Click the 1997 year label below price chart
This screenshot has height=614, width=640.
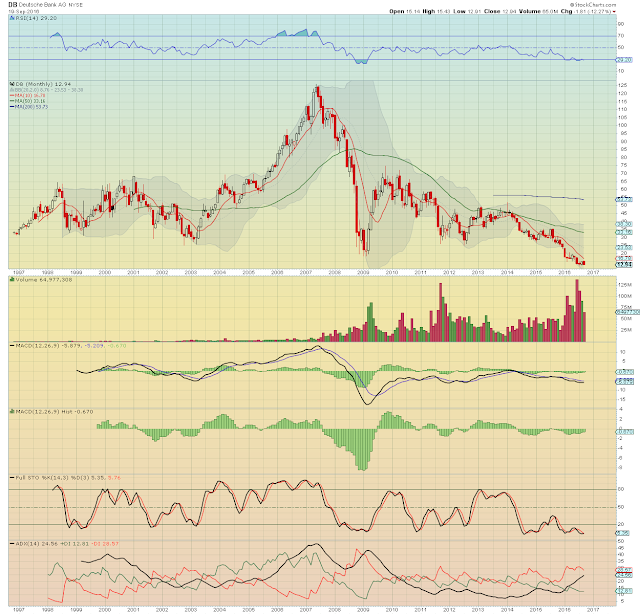click(19, 272)
